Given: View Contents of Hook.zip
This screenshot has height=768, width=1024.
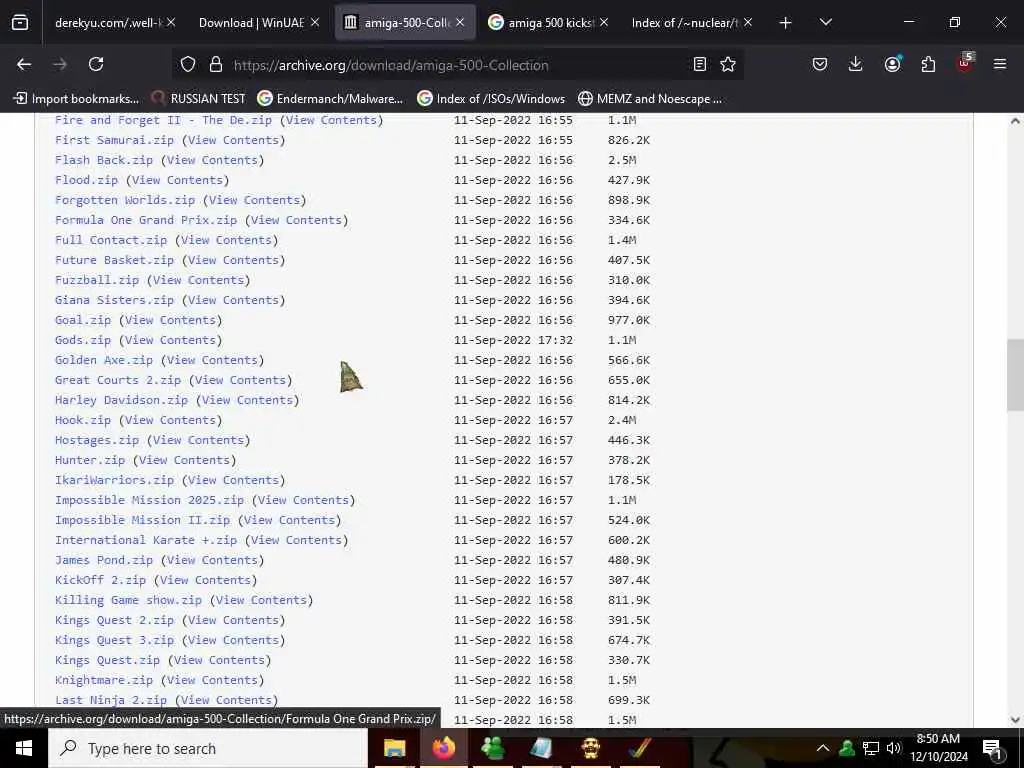Looking at the screenshot, I should click(170, 420).
